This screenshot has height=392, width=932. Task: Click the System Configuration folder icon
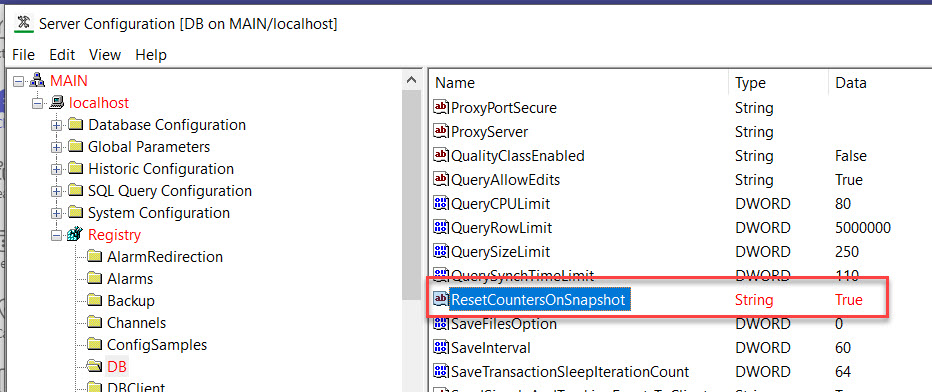click(75, 213)
